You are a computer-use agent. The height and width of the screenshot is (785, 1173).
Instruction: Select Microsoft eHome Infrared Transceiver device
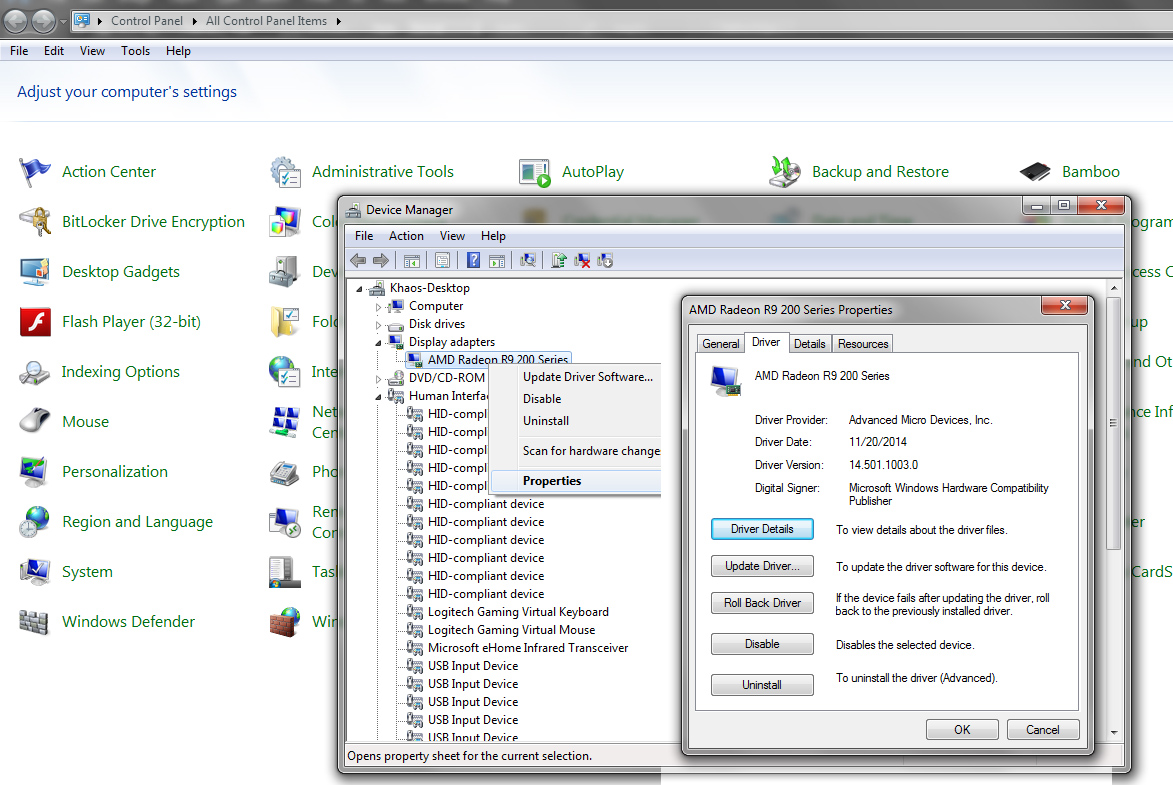(x=527, y=648)
